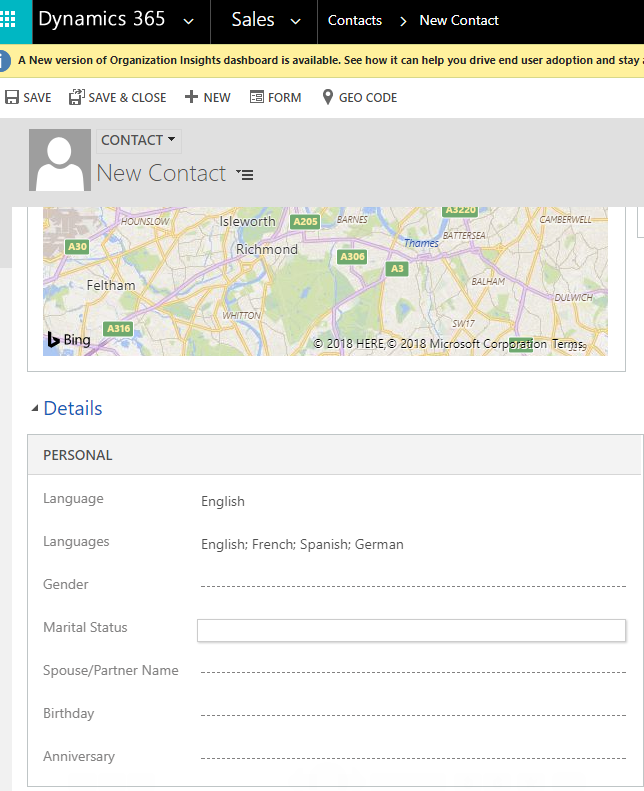644x791 pixels.
Task: Click the Terms link on the map
Action: 567,344
